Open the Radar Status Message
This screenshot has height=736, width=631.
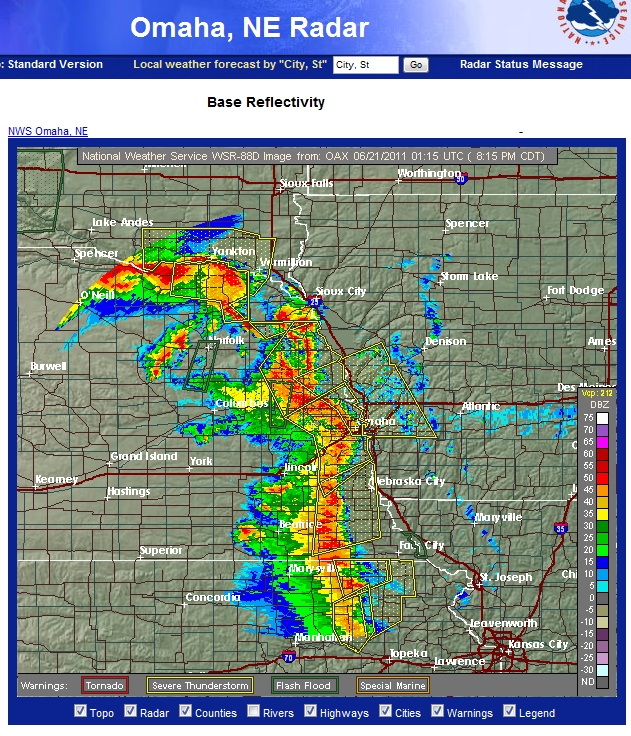click(520, 64)
